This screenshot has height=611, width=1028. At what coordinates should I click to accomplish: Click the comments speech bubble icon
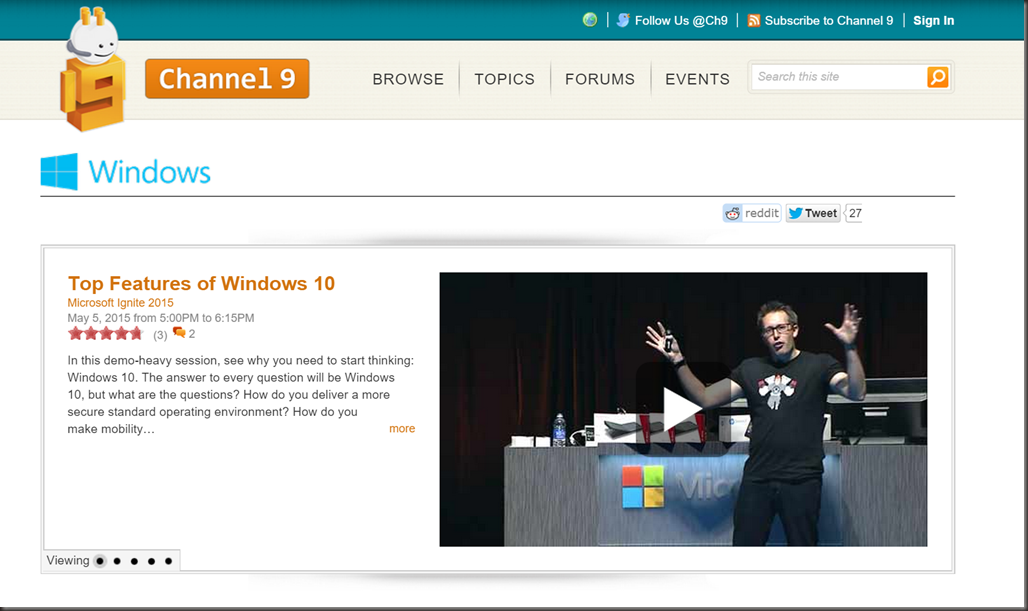179,333
